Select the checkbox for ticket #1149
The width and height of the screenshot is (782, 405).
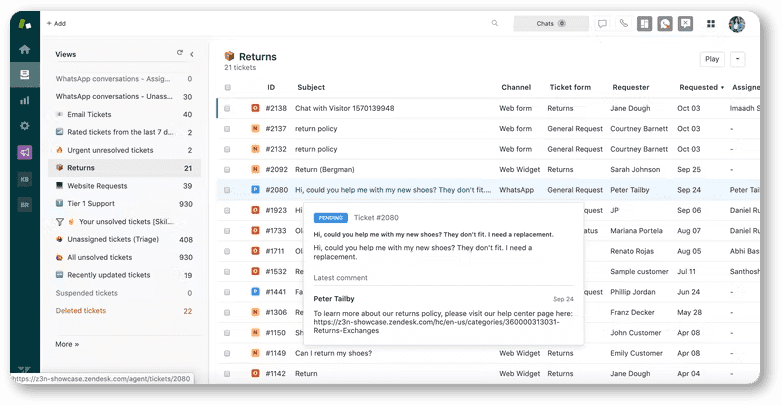tap(227, 353)
